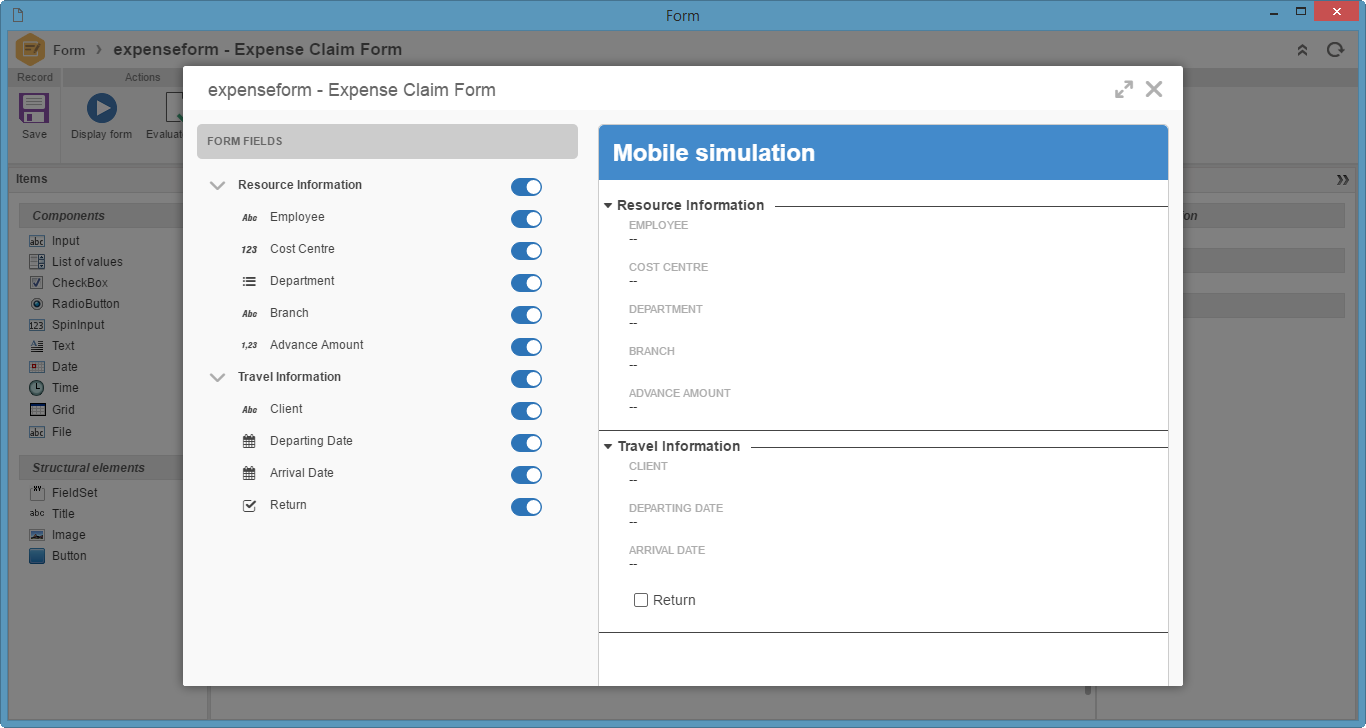Expand the side panel with double-arrow icon
The height and width of the screenshot is (728, 1366).
(x=1342, y=179)
